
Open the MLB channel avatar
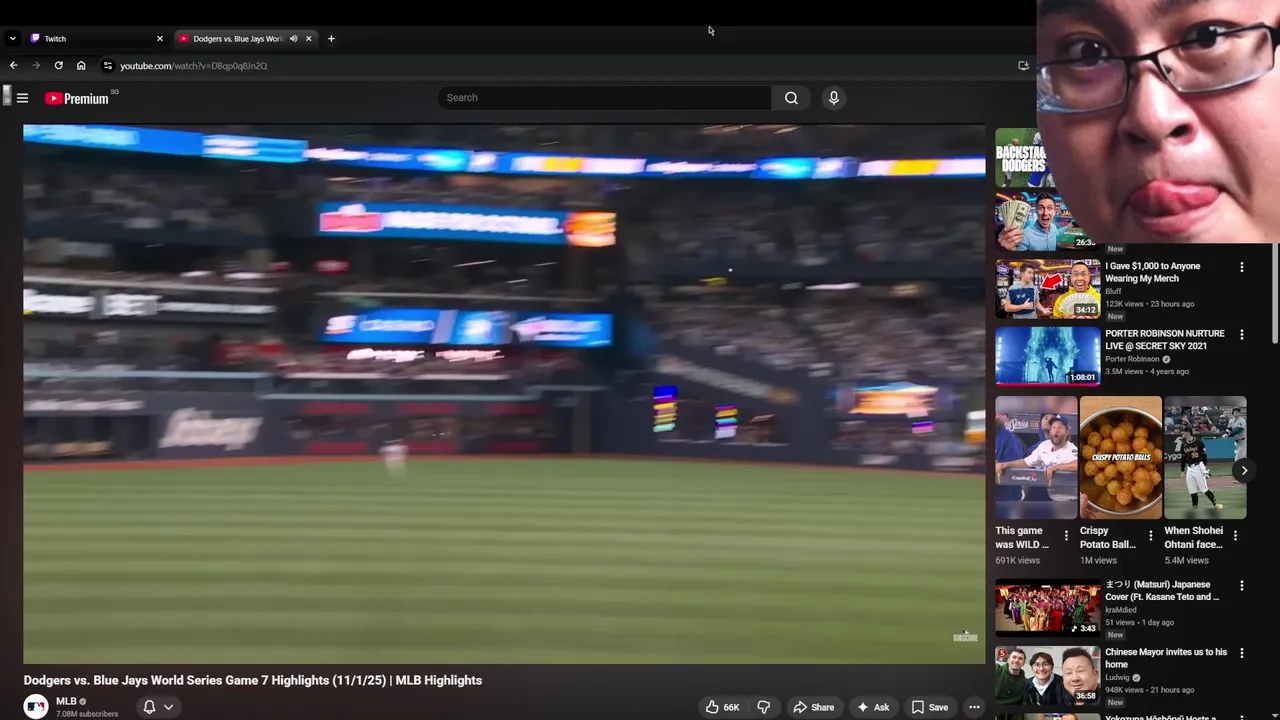[36, 707]
